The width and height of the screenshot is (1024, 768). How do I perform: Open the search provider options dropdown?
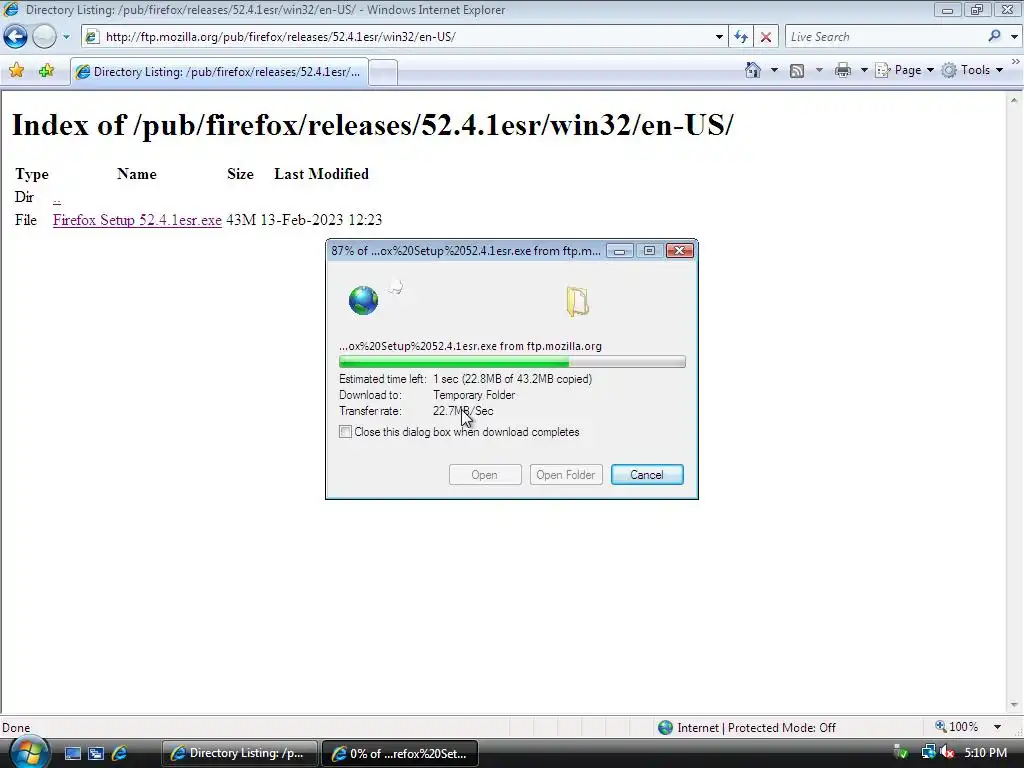1014,37
